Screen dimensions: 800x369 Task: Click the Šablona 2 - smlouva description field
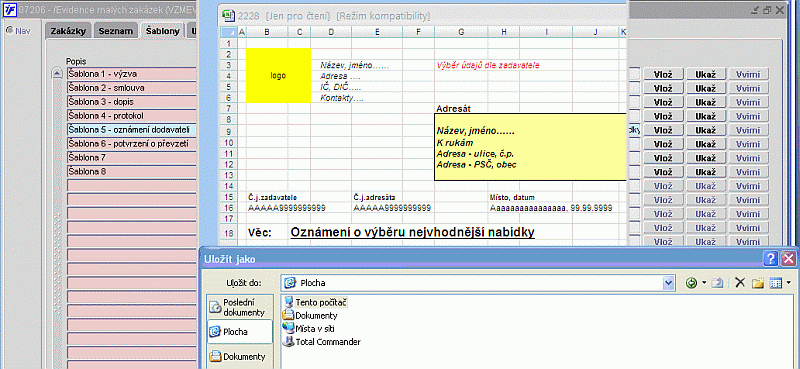132,88
